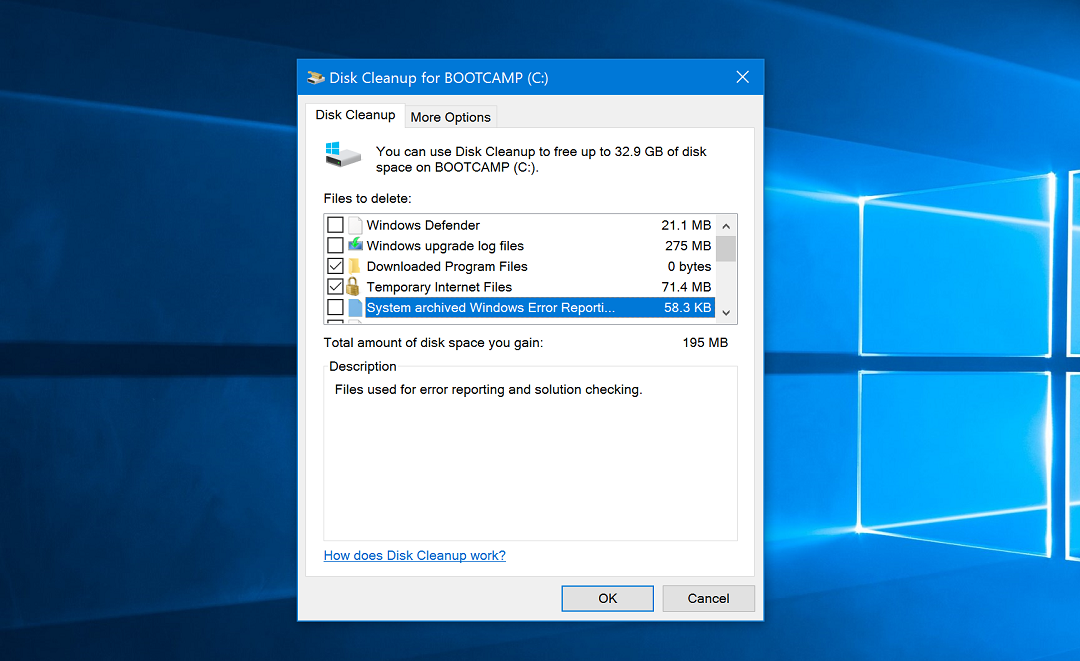The height and width of the screenshot is (661, 1080).
Task: Click the file list scrollbar thumb
Action: [726, 248]
